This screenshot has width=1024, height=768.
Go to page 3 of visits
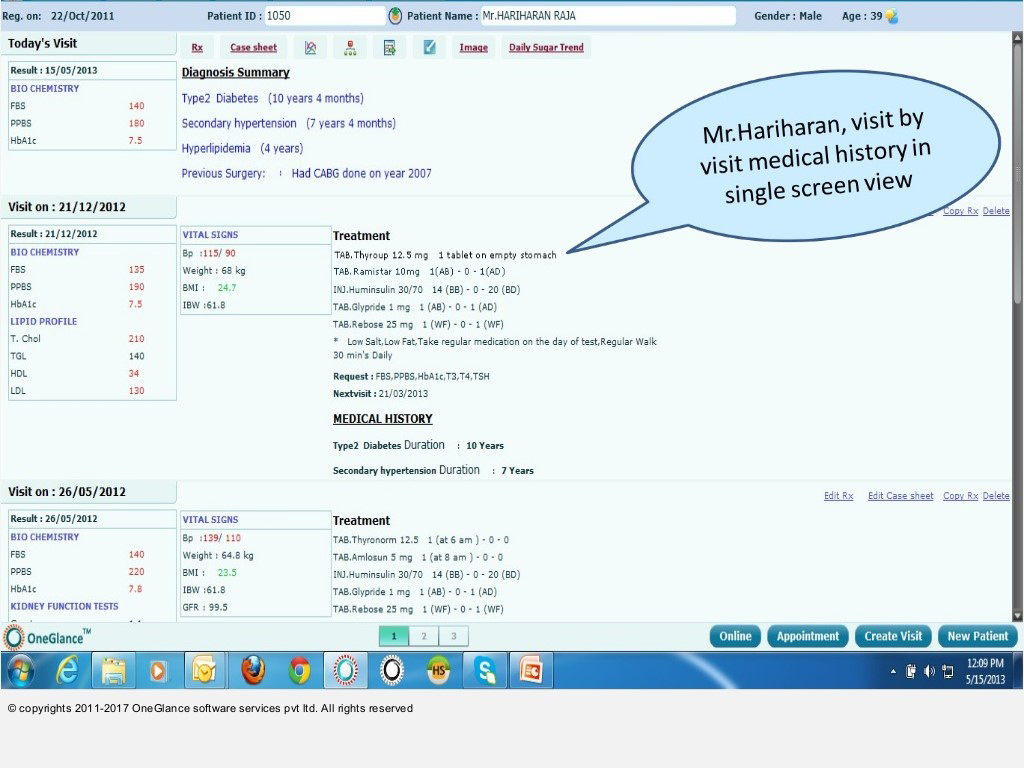click(x=454, y=636)
